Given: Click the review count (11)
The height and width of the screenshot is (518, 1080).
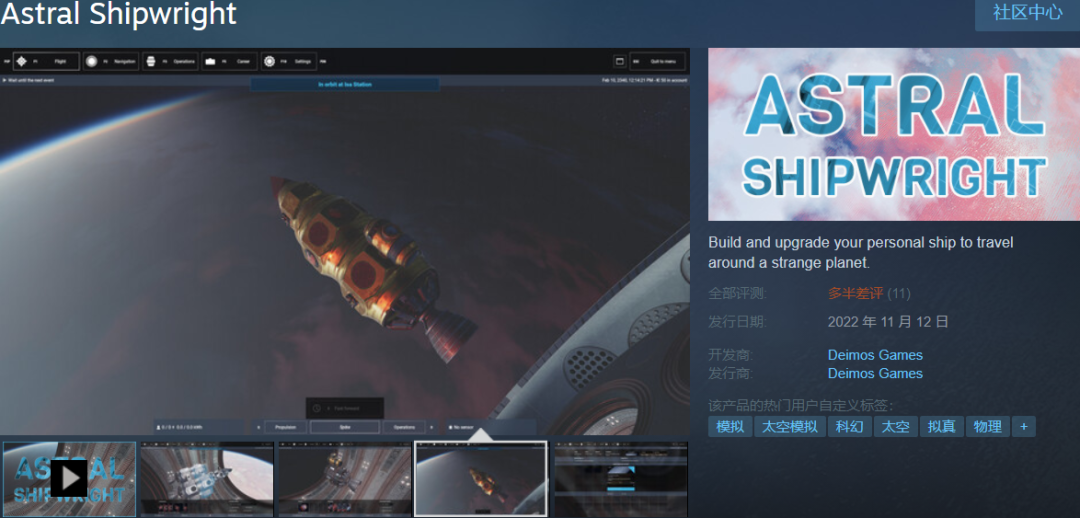Looking at the screenshot, I should tap(899, 293).
